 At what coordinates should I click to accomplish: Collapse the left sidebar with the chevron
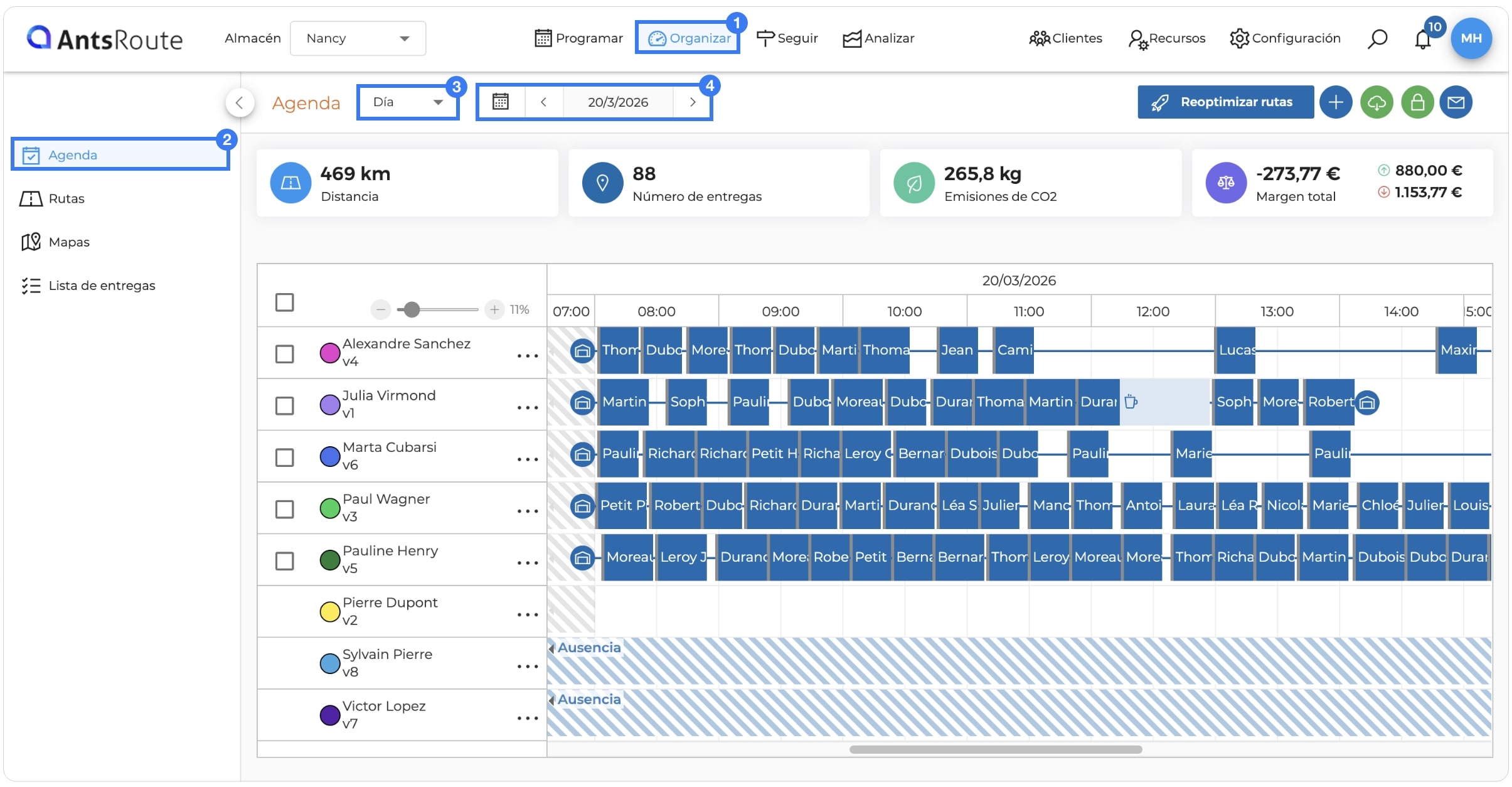tap(240, 102)
